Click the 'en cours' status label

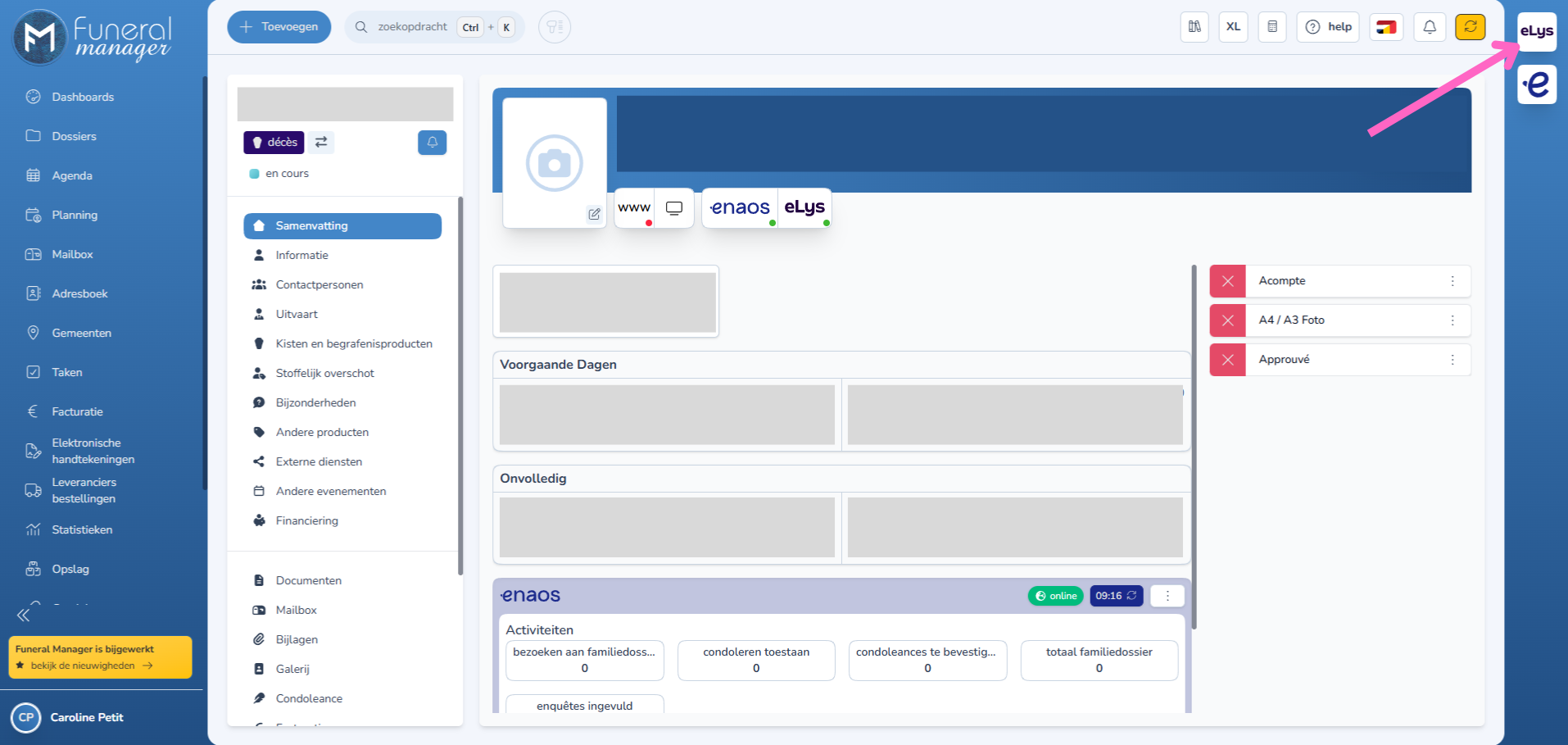coord(287,174)
